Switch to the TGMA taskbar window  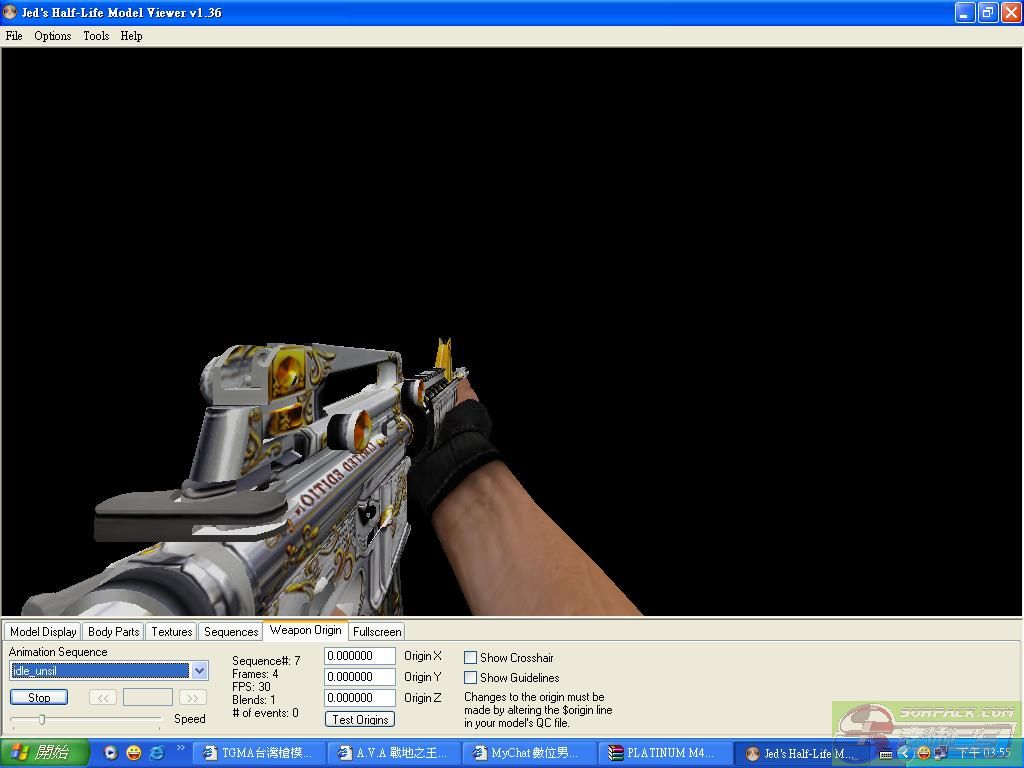(259, 753)
